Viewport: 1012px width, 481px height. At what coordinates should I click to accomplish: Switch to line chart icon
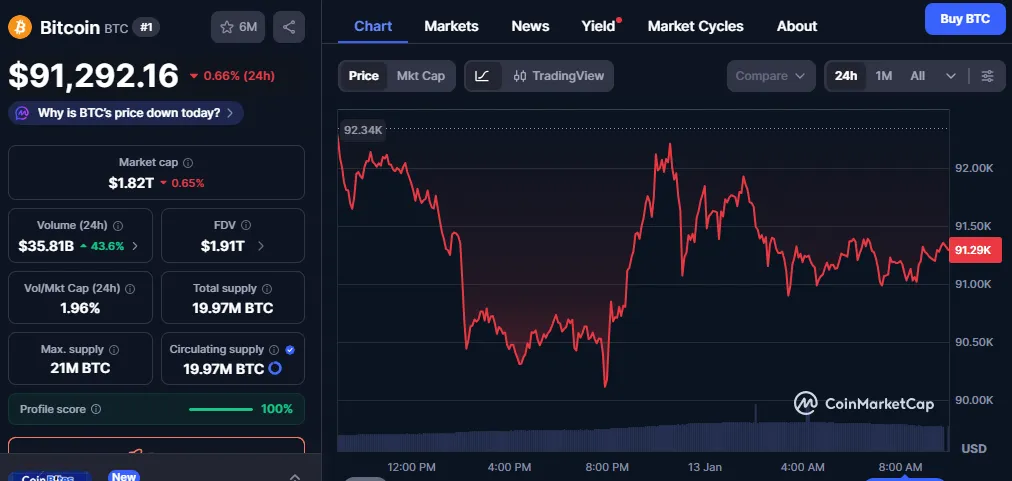click(483, 76)
